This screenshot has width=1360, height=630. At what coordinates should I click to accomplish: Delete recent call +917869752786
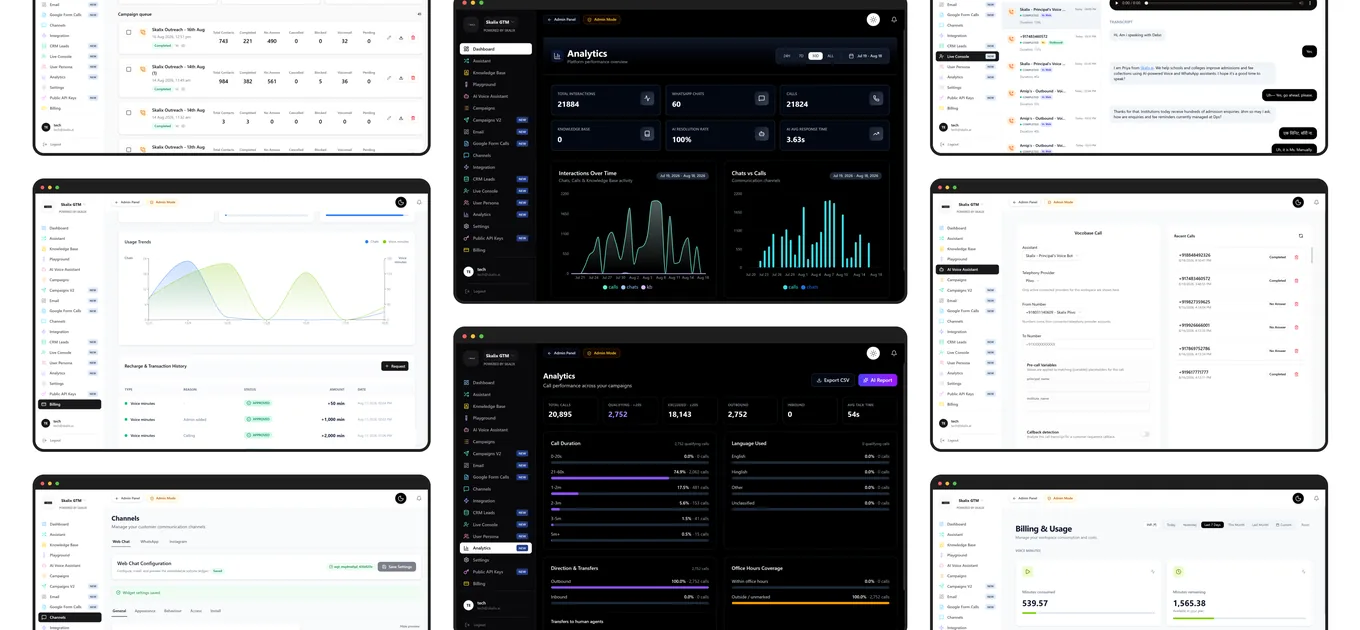click(x=1297, y=351)
